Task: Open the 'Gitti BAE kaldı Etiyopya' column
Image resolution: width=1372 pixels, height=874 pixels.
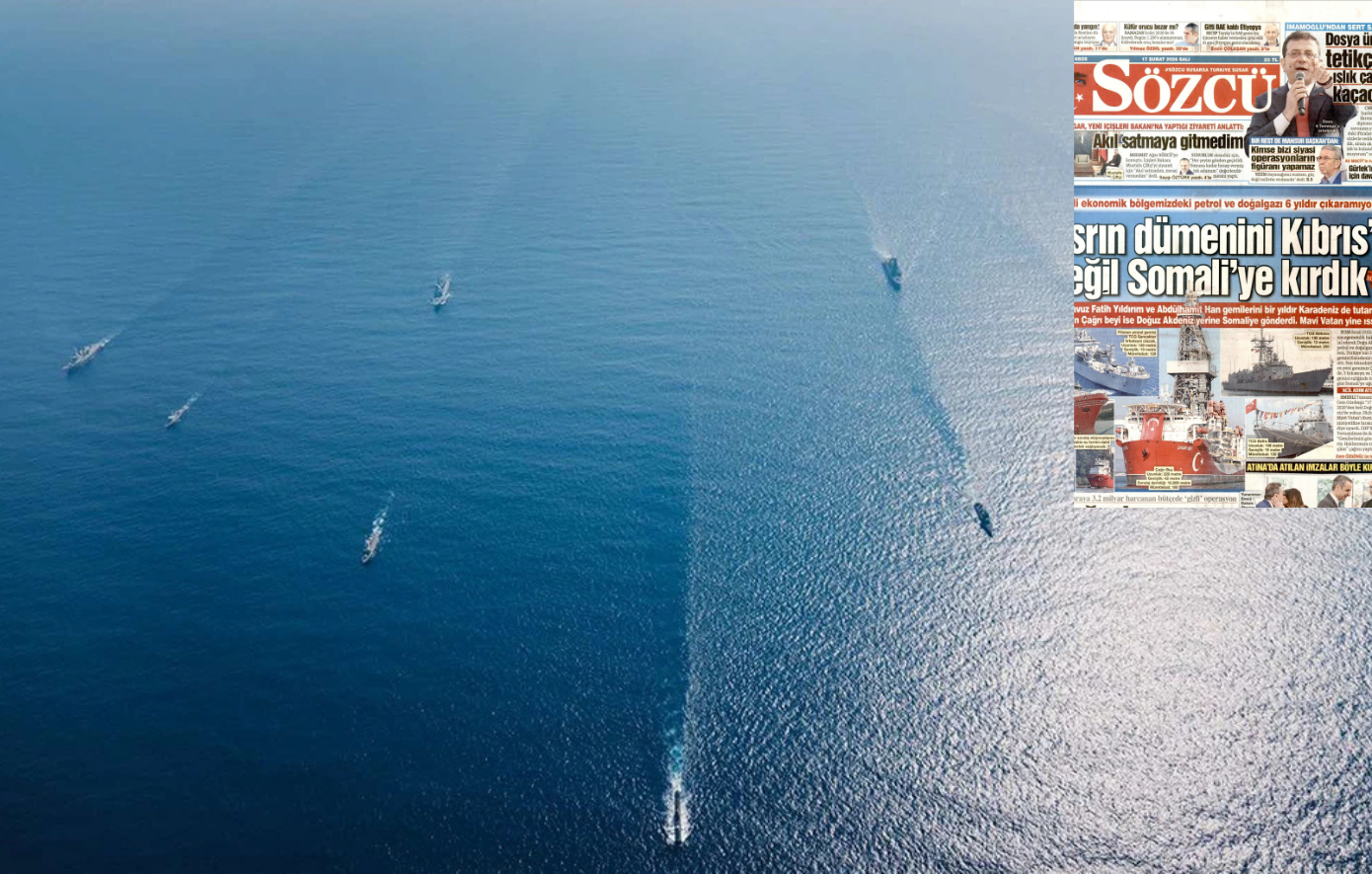Action: (x=1232, y=28)
